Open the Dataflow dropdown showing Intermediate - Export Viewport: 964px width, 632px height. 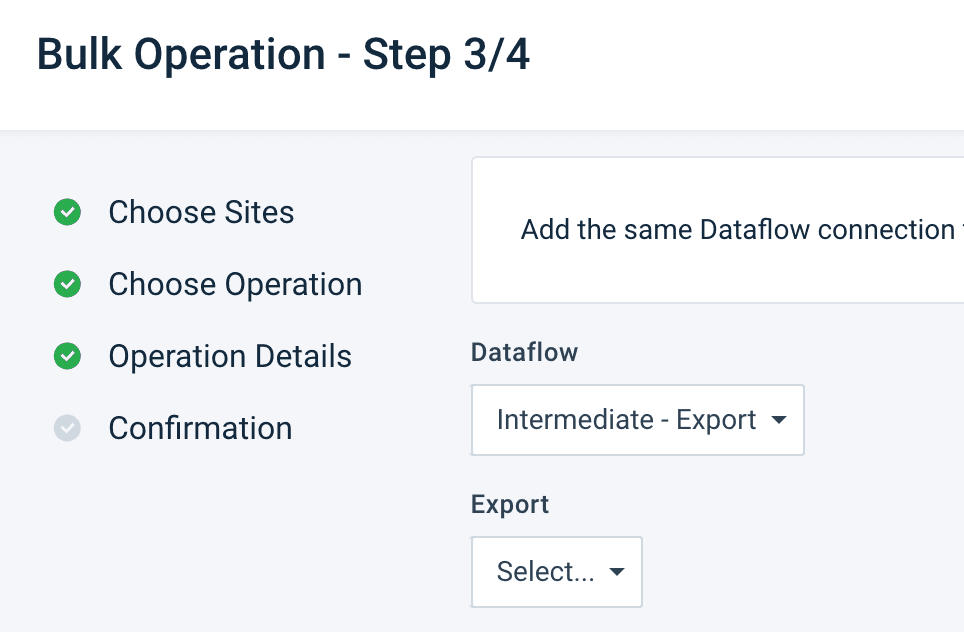637,420
